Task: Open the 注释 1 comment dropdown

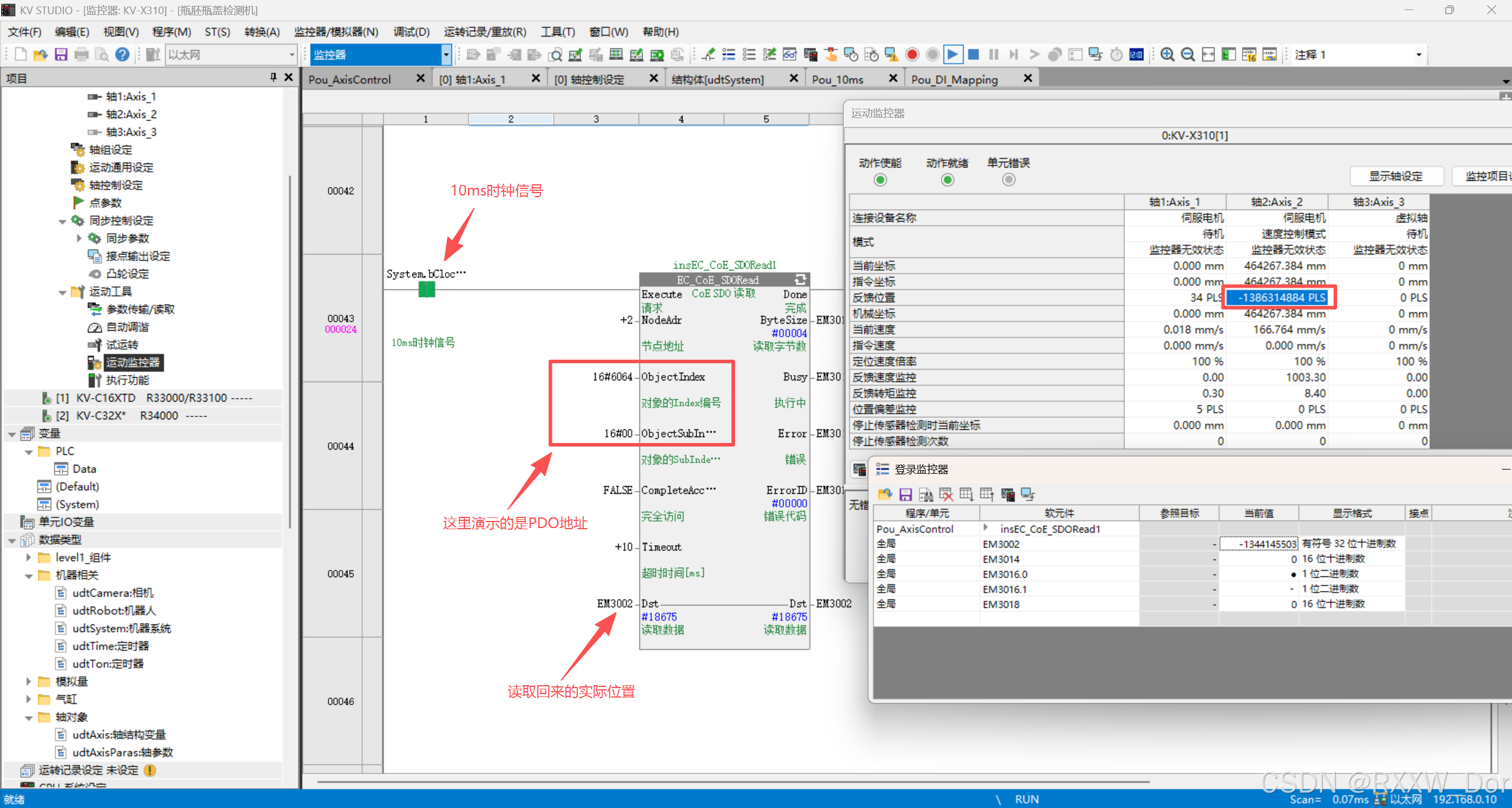Action: point(1418,55)
